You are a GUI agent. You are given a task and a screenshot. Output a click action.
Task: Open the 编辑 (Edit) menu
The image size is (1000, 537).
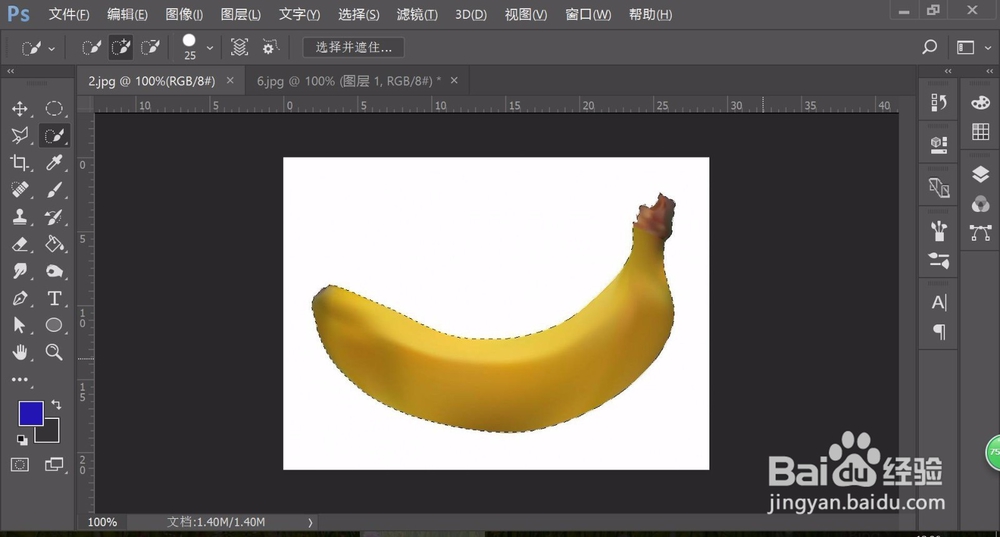(x=127, y=14)
